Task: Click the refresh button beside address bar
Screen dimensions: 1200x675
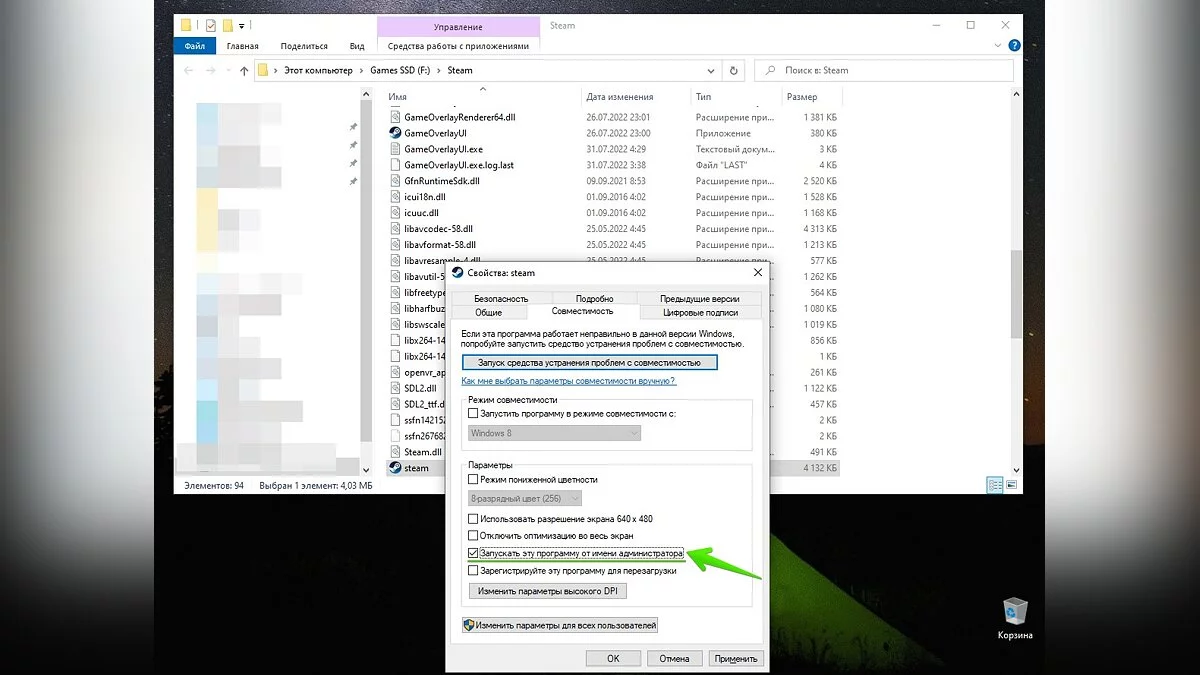Action: coord(734,71)
